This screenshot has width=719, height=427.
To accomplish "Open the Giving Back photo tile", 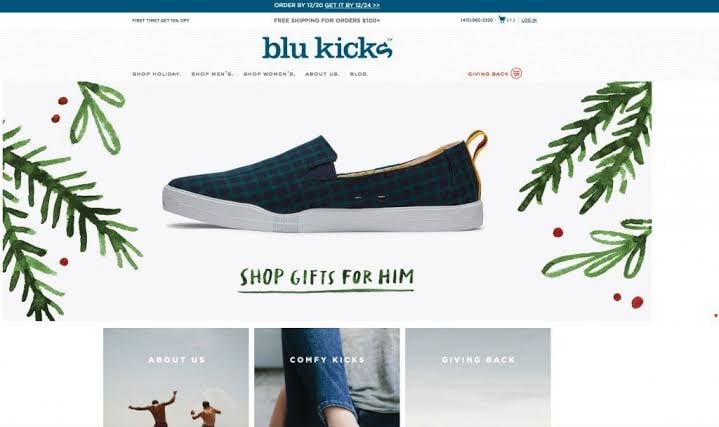I will [x=478, y=377].
